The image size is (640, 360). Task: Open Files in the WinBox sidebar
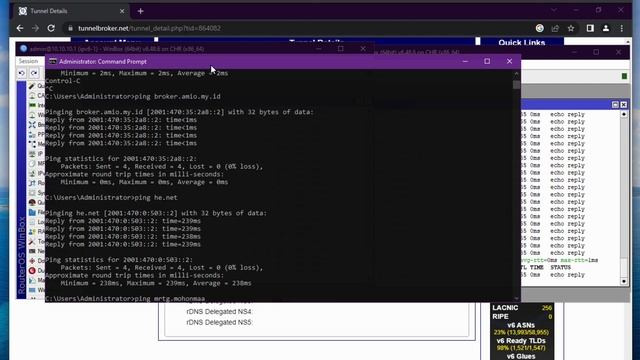36,212
